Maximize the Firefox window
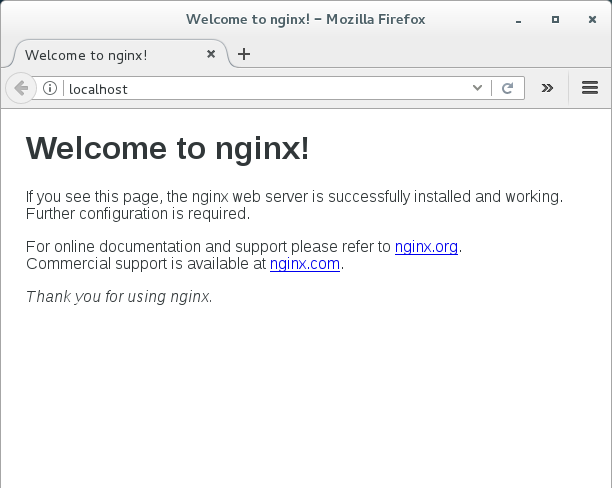Image resolution: width=612 pixels, height=488 pixels. tap(555, 20)
